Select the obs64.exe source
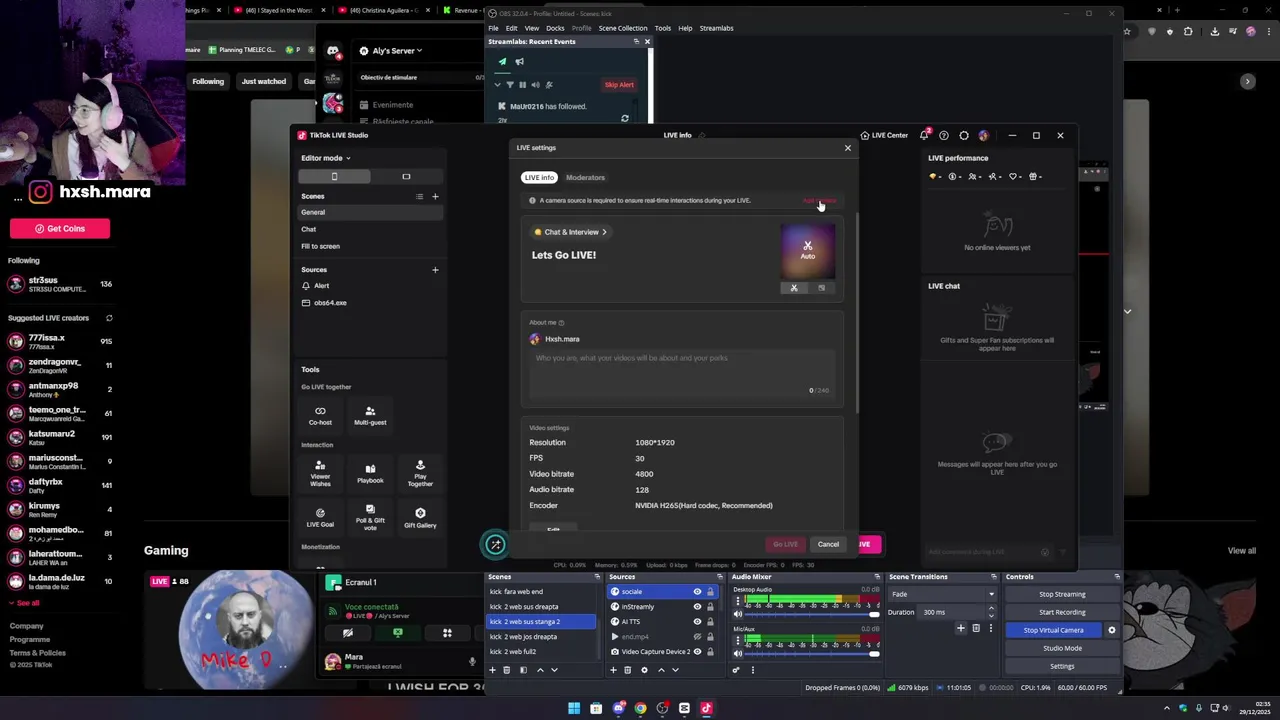This screenshot has width=1280, height=720. pyautogui.click(x=368, y=303)
